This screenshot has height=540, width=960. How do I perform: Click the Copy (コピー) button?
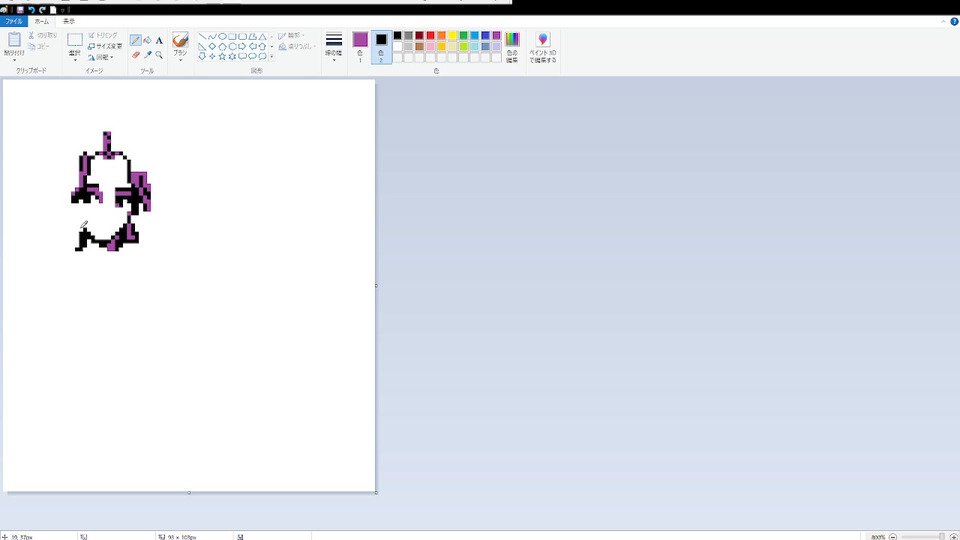pos(39,47)
